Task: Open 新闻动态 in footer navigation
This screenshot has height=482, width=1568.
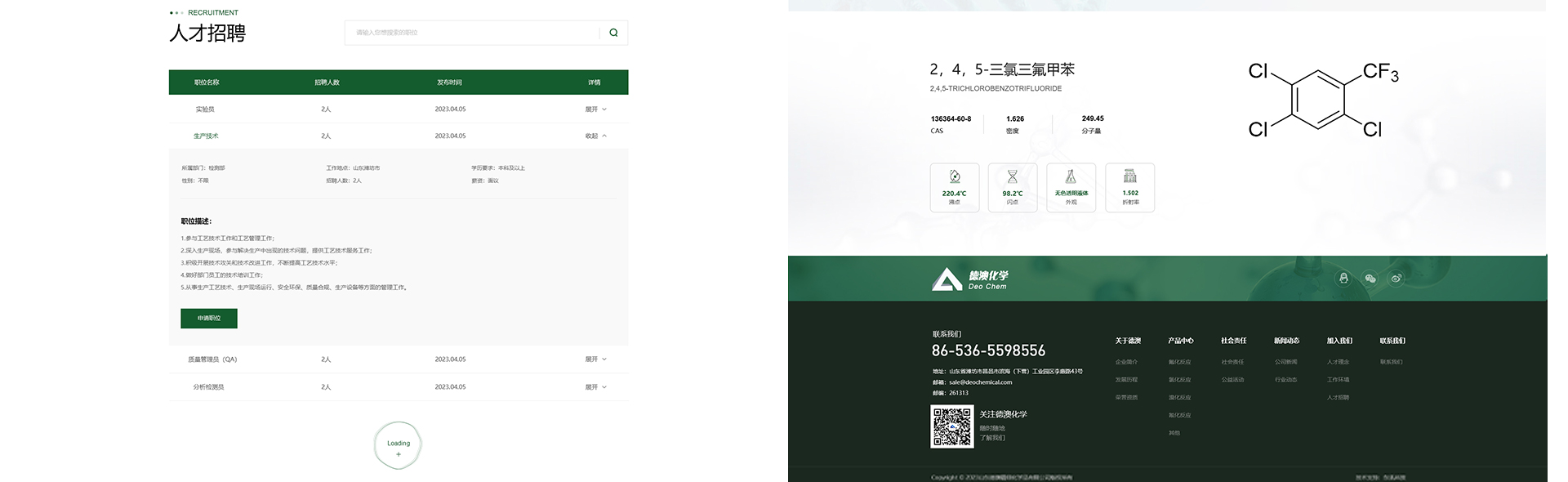Action: pyautogui.click(x=1286, y=341)
